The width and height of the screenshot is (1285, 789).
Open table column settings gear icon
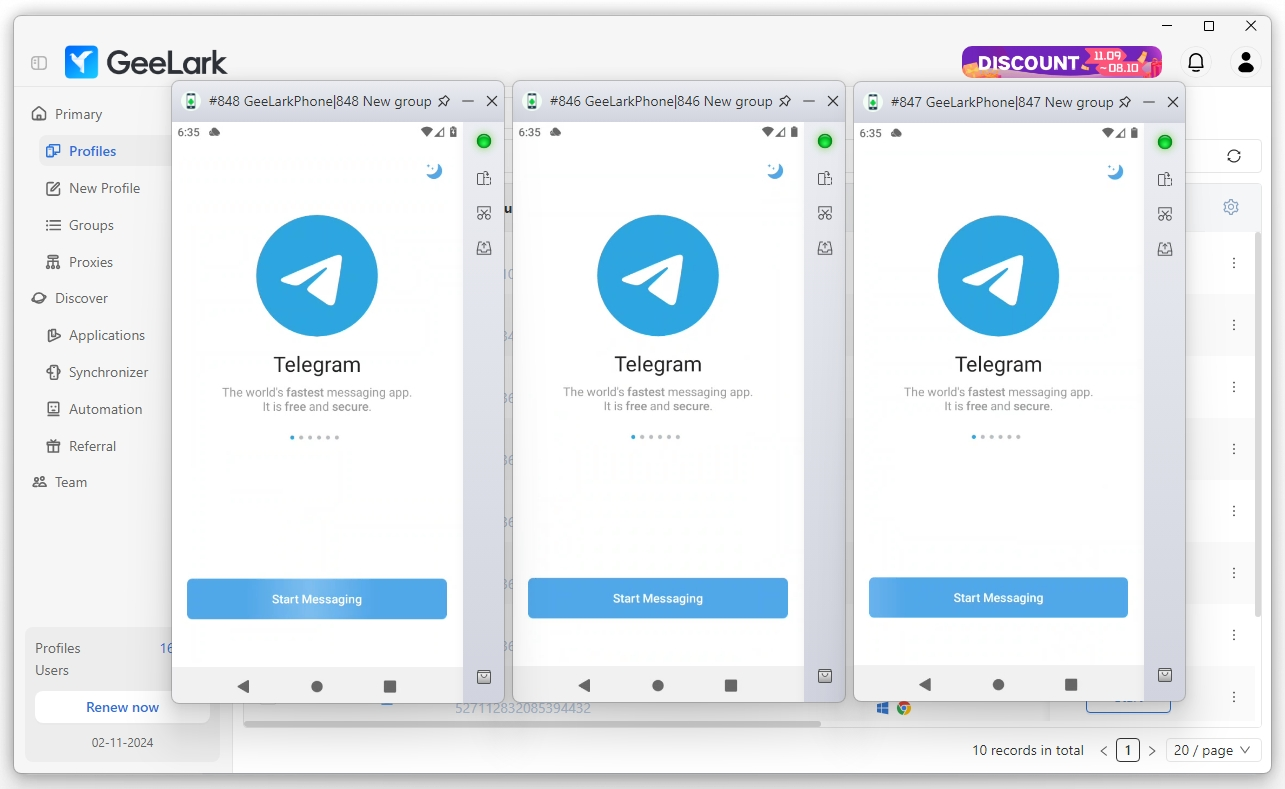[1231, 207]
